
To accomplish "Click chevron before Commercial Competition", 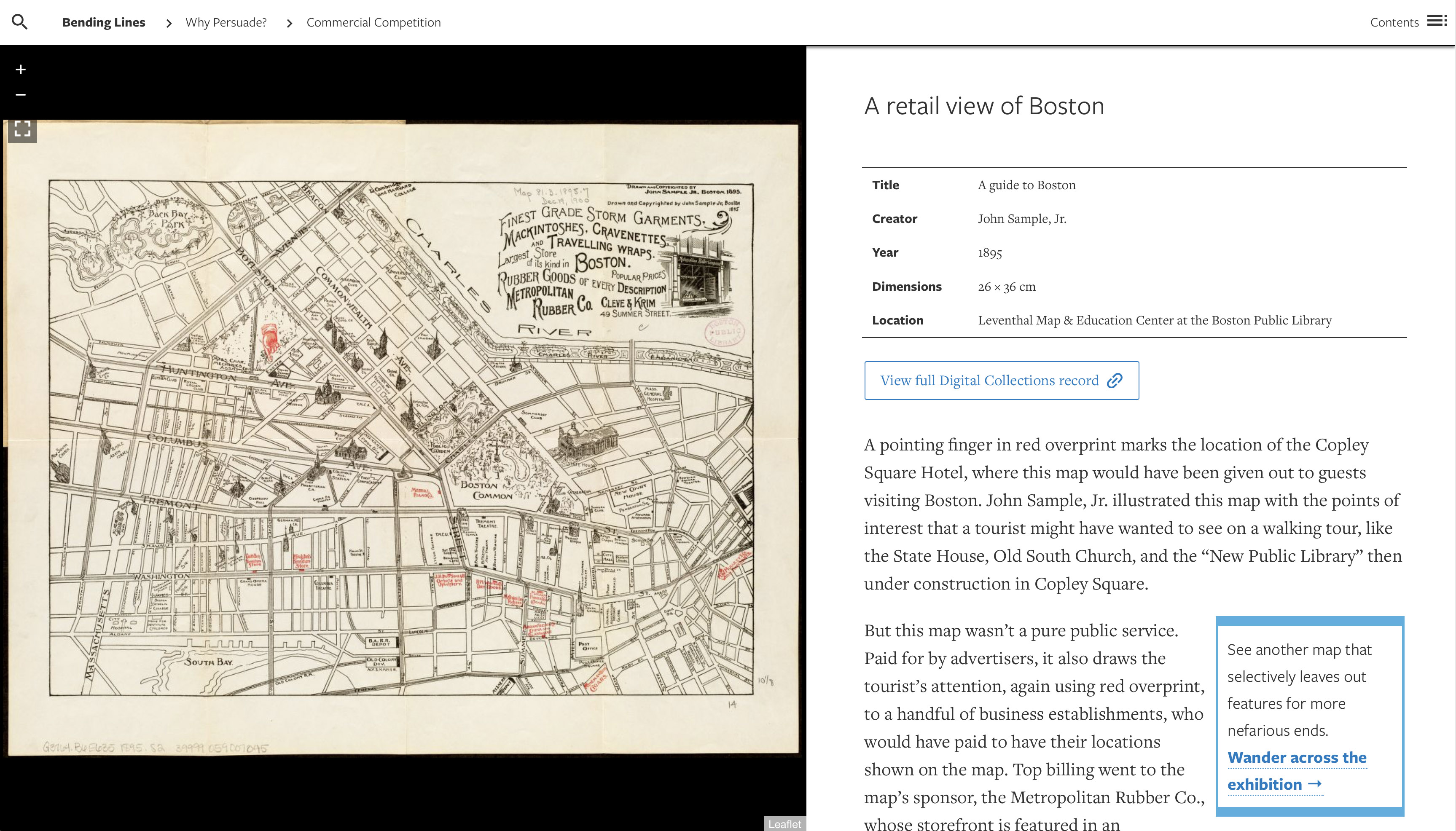I will pyautogui.click(x=289, y=23).
